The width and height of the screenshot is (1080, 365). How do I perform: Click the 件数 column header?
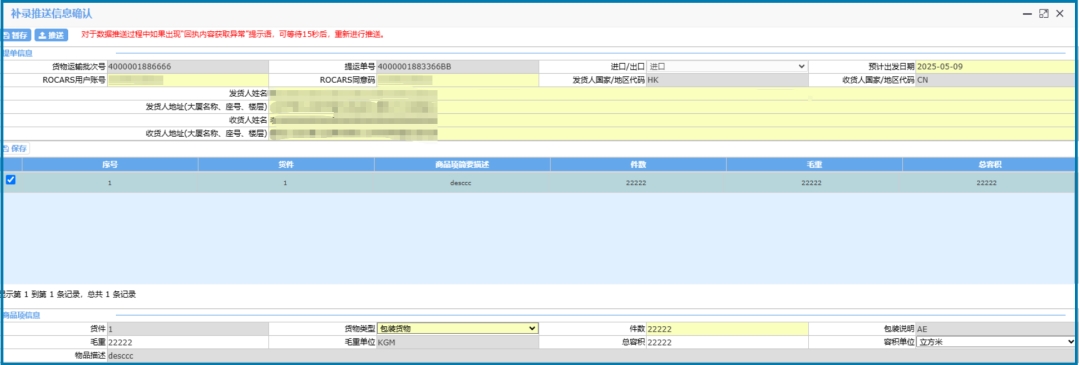pyautogui.click(x=638, y=165)
